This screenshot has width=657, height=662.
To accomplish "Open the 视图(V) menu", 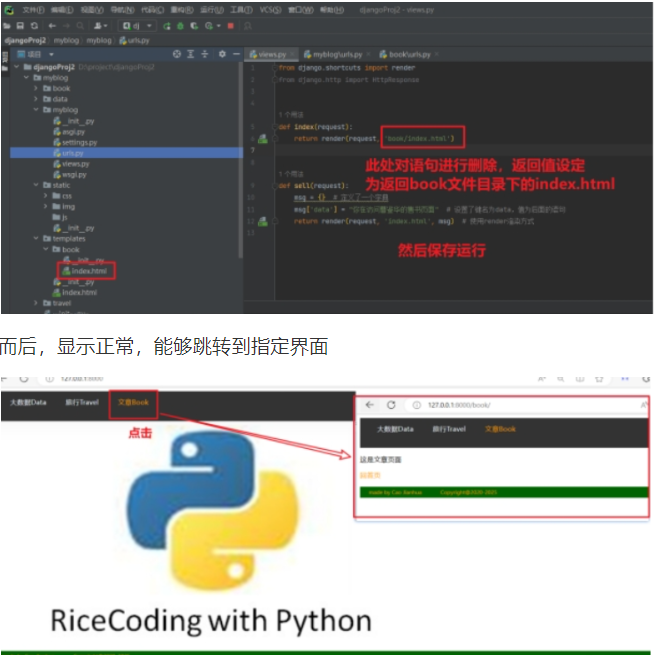I will coord(92,10).
